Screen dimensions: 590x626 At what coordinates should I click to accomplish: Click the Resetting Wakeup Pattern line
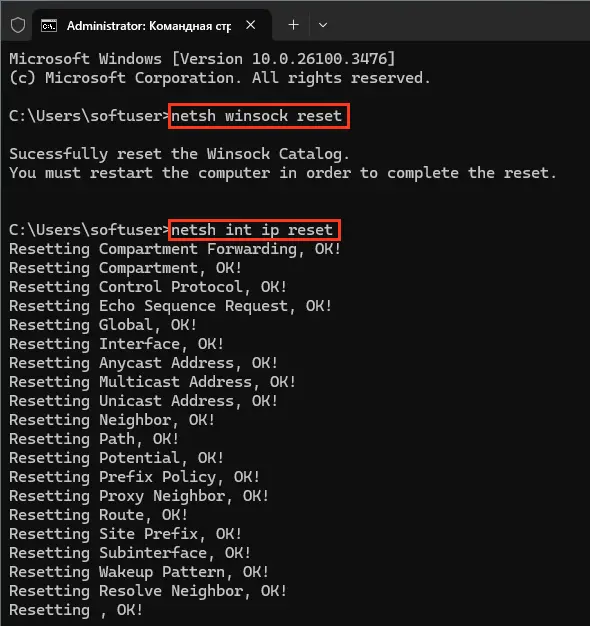(x=139, y=572)
